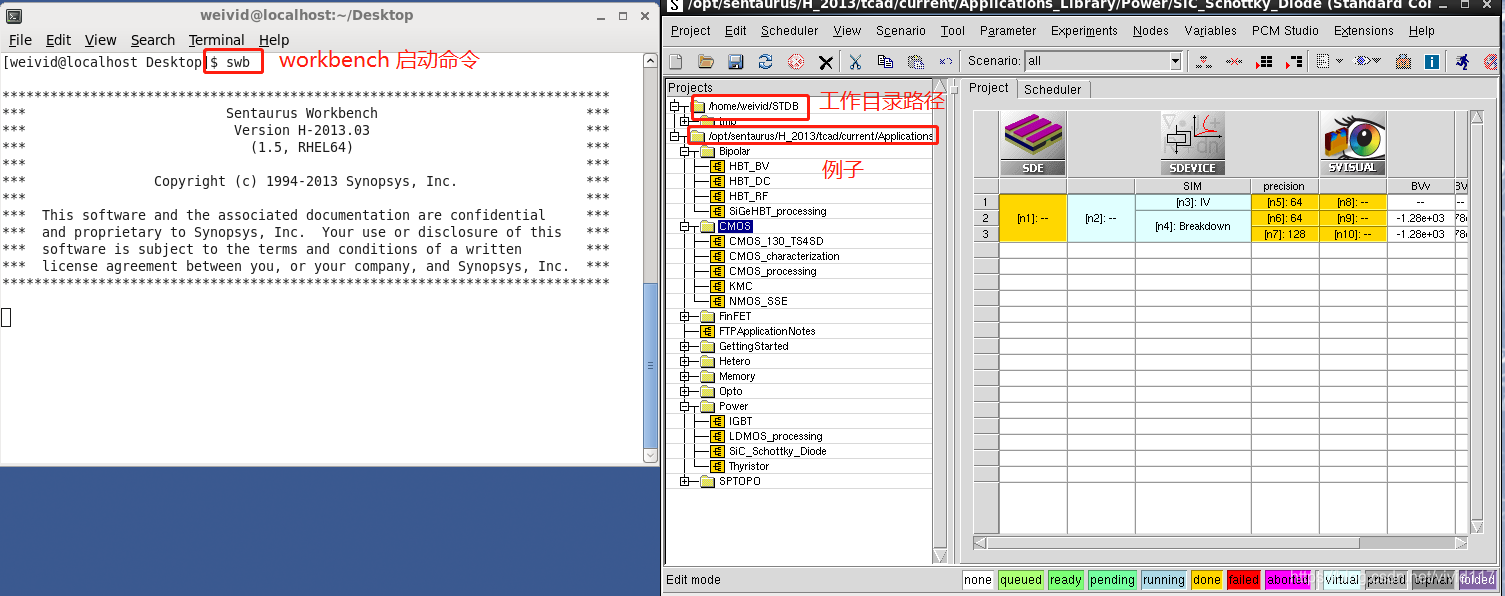Viewport: 1505px width, 596px height.
Task: Expand the SPTOPO folder node
Action: (685, 482)
